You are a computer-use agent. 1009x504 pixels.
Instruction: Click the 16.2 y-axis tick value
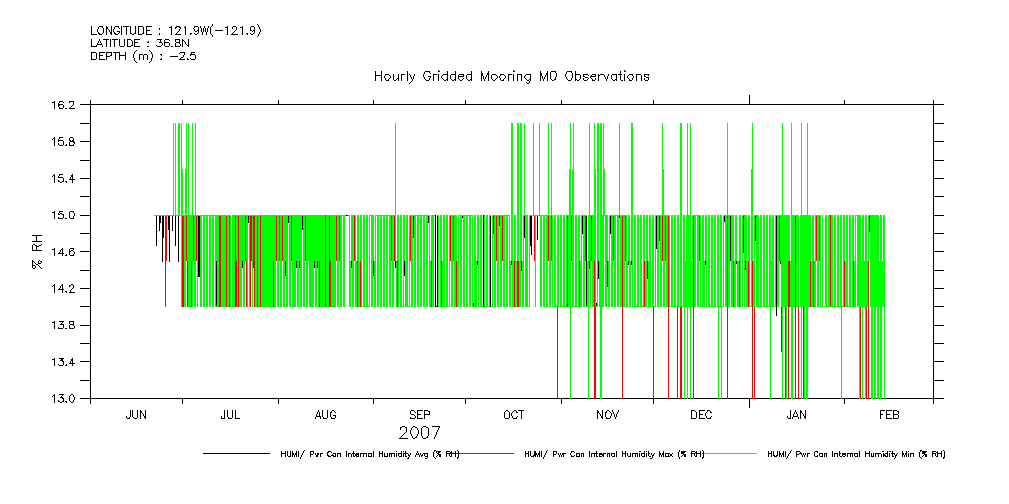tap(63, 105)
